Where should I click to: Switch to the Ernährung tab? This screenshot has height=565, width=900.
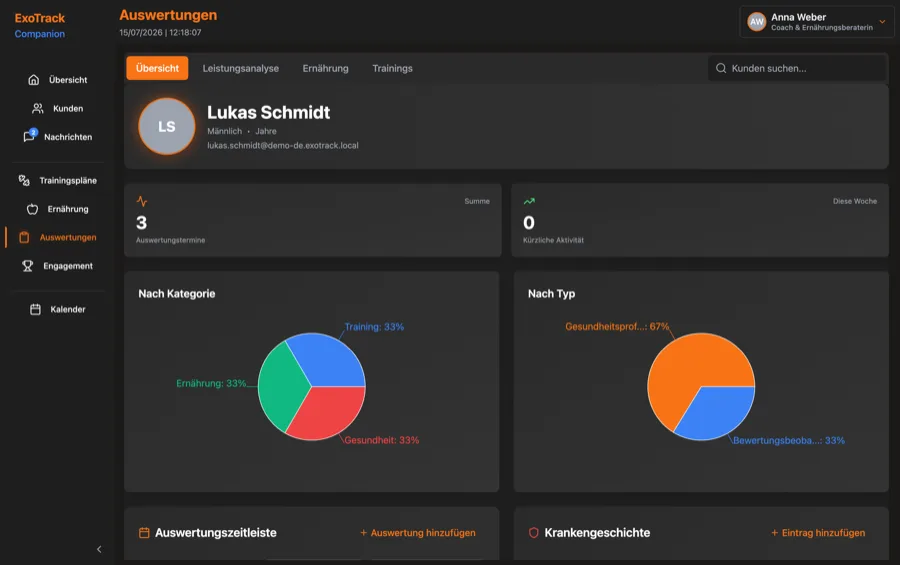click(325, 68)
